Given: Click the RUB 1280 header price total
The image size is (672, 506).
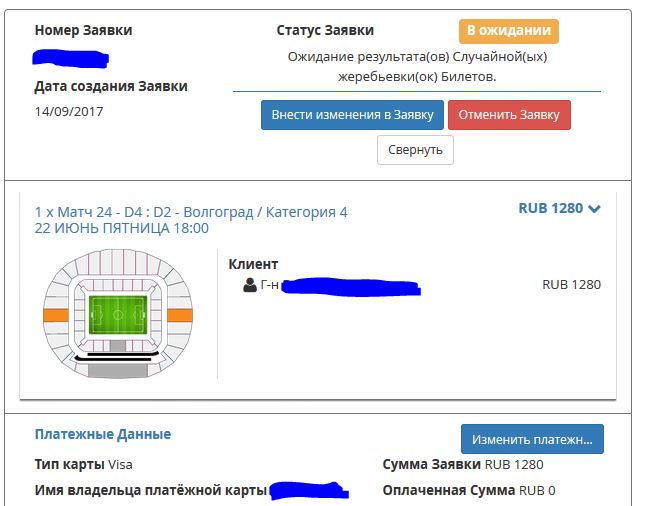Looking at the screenshot, I should [551, 208].
